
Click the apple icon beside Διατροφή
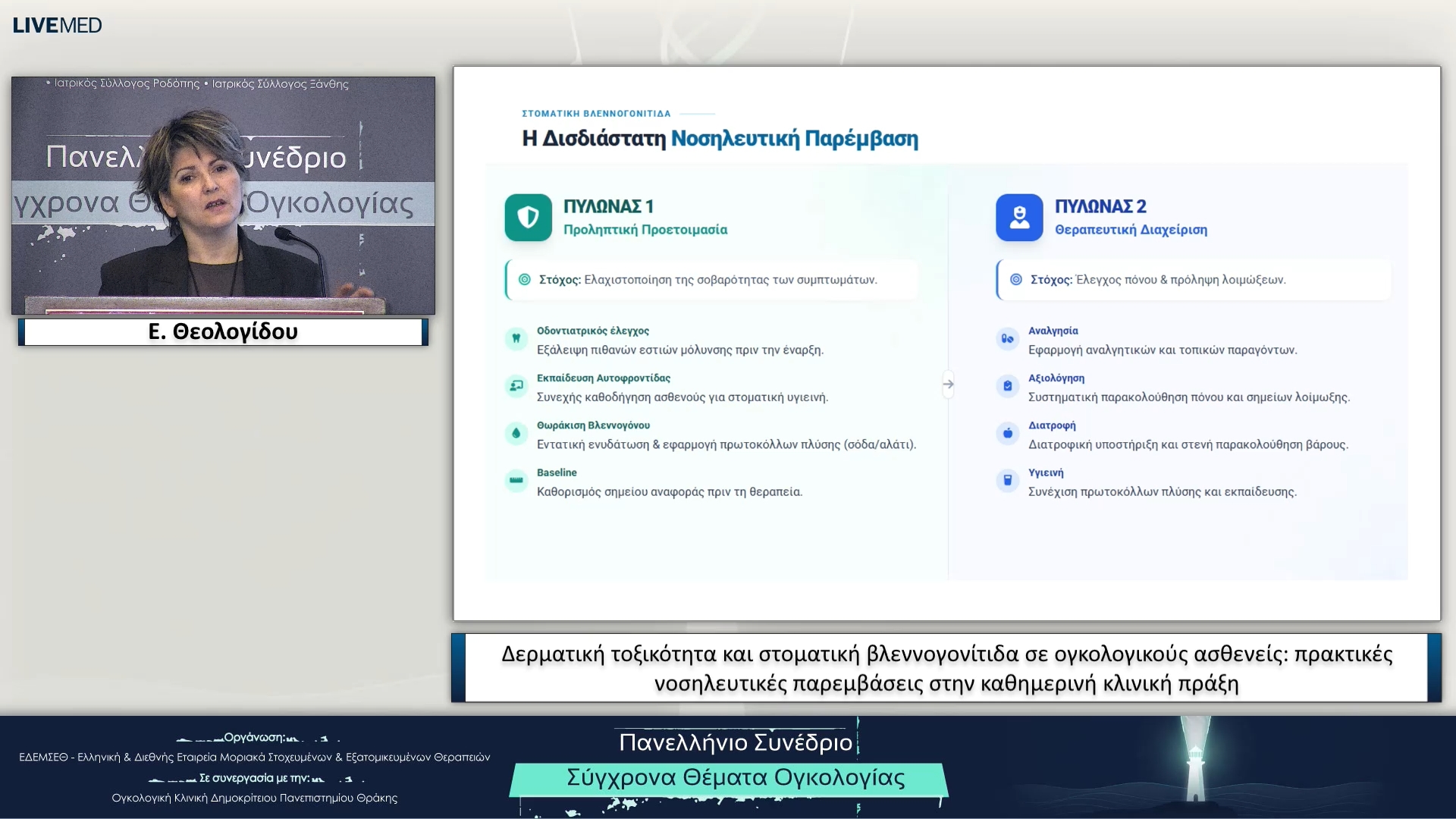(x=1007, y=433)
